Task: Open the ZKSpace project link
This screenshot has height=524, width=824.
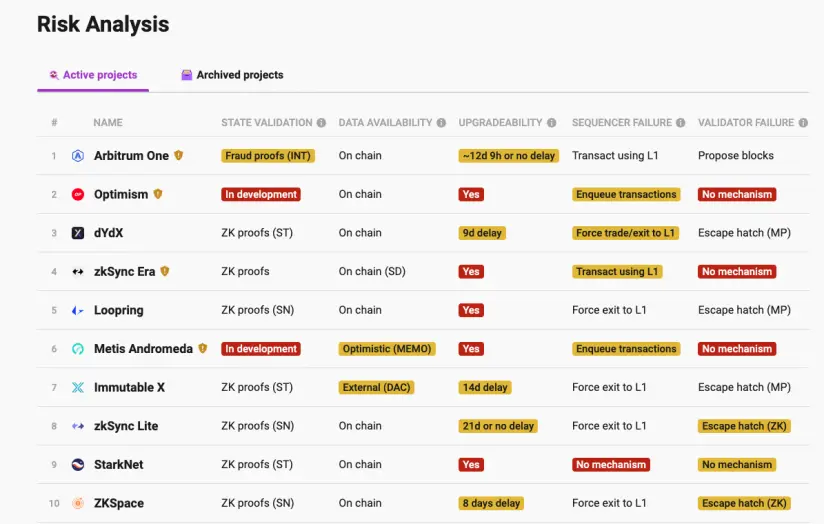Action: coord(119,504)
